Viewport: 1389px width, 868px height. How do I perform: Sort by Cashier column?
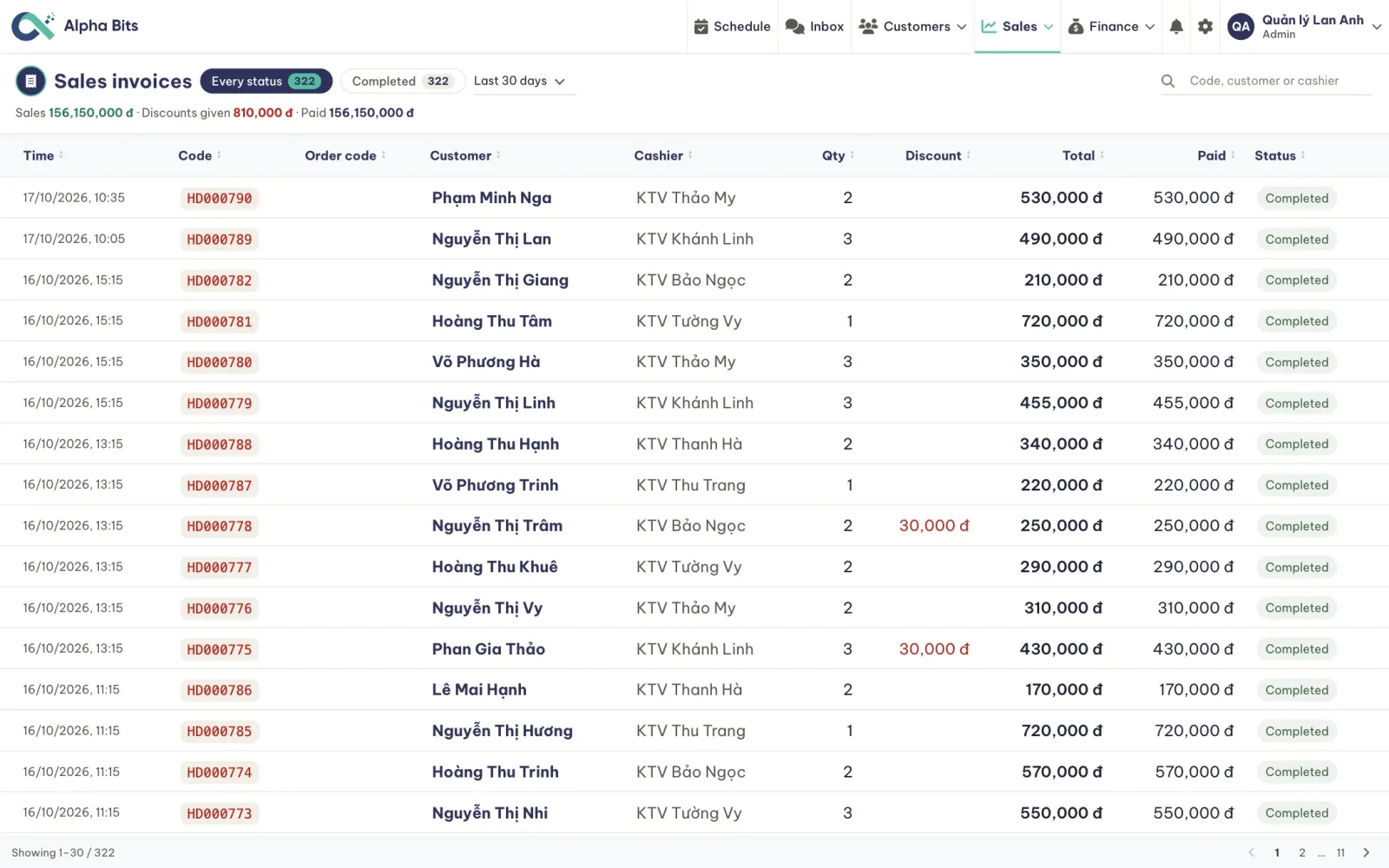[663, 155]
